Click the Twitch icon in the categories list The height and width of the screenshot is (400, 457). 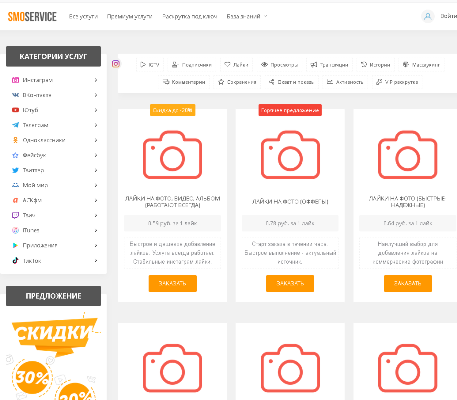pos(15,215)
